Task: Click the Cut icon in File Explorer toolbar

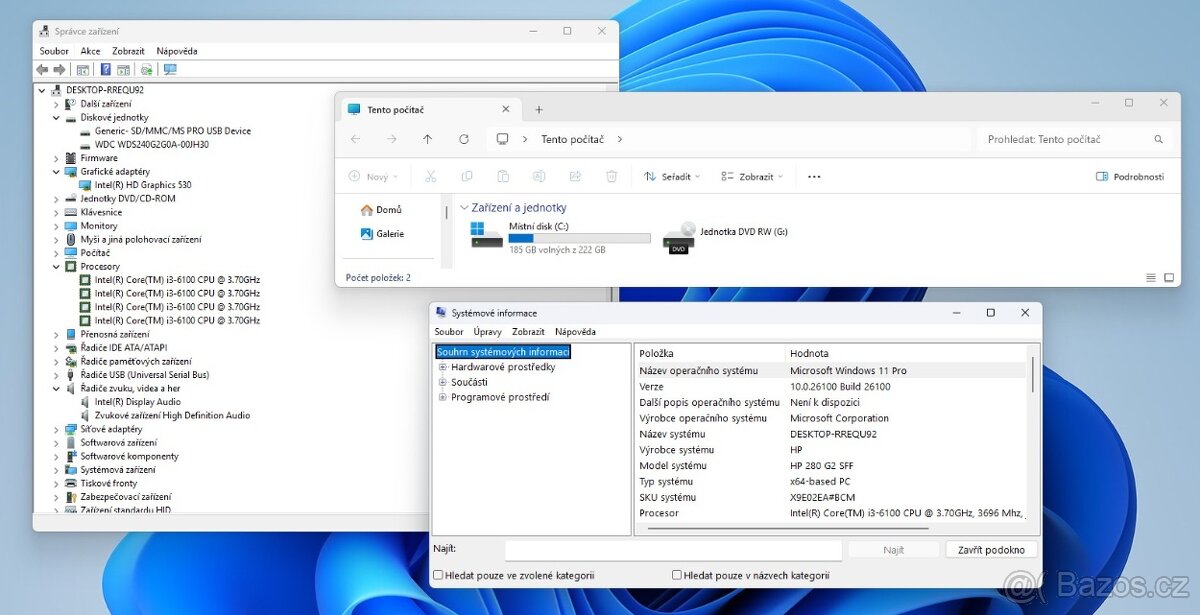Action: click(430, 175)
